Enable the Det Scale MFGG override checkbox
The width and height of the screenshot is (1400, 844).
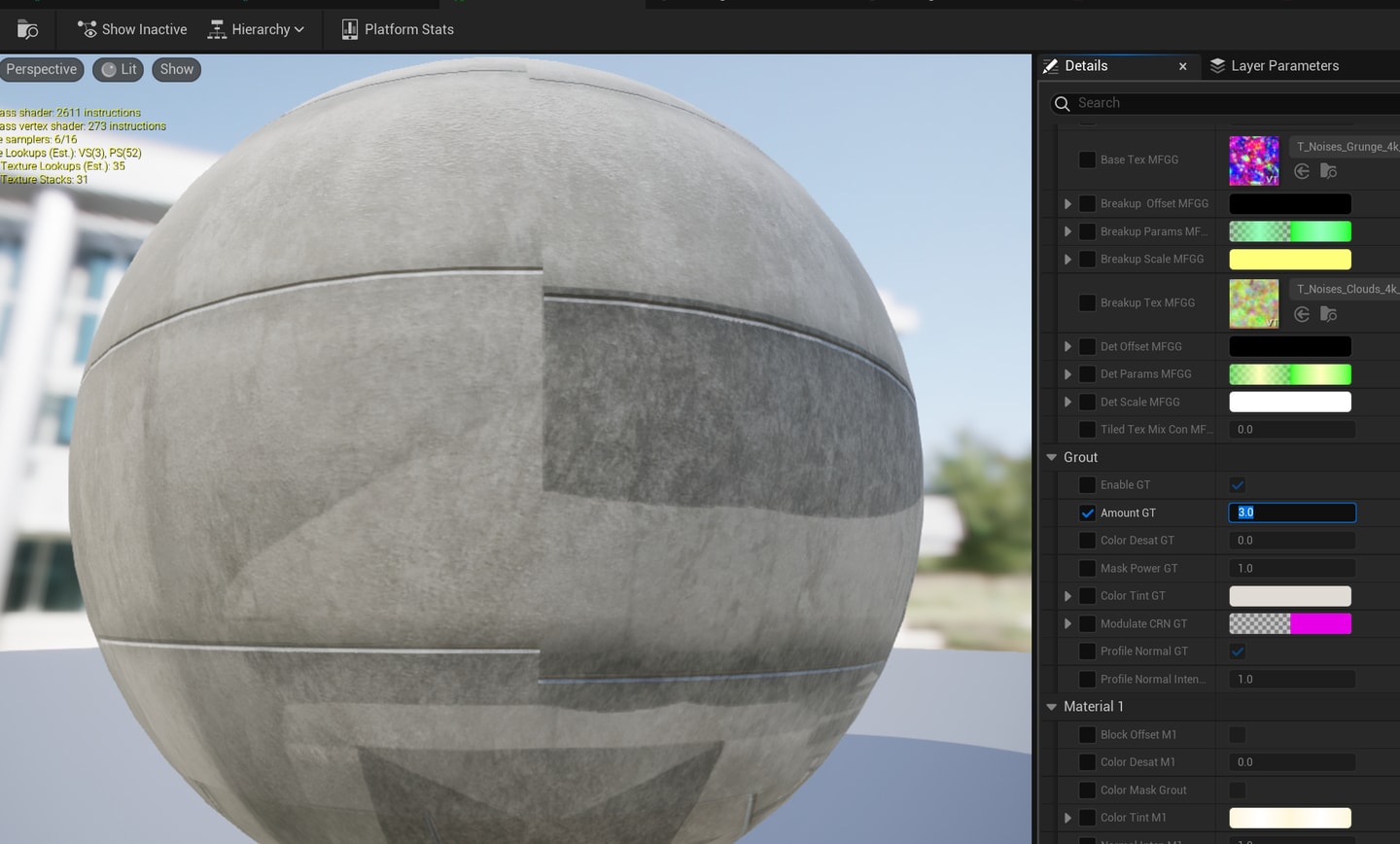tap(1087, 402)
